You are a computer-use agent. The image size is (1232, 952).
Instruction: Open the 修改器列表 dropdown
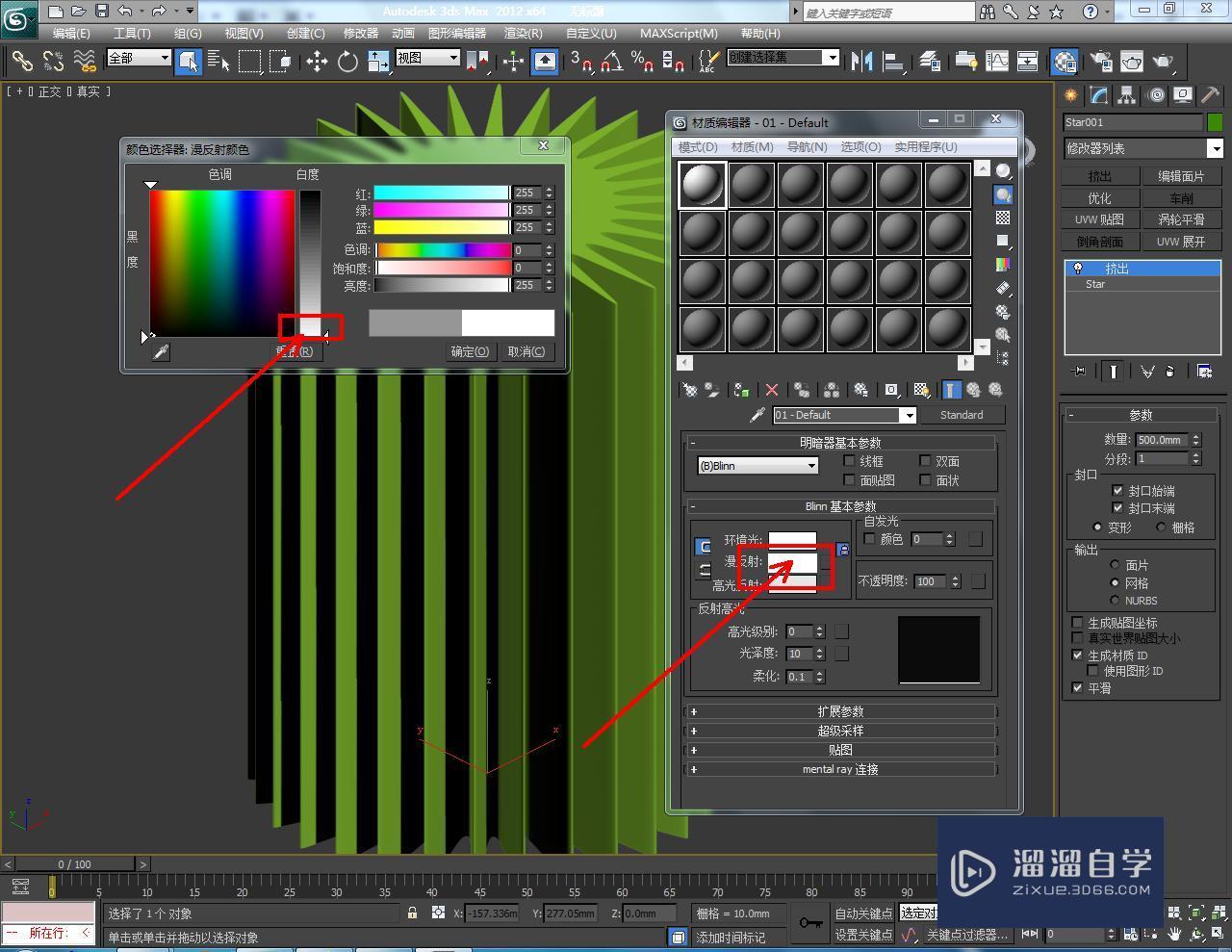pos(1143,148)
